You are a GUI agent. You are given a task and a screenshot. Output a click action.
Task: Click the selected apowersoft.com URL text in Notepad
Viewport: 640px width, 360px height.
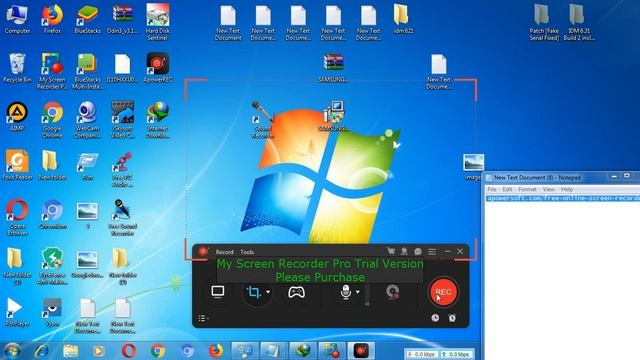tap(563, 198)
